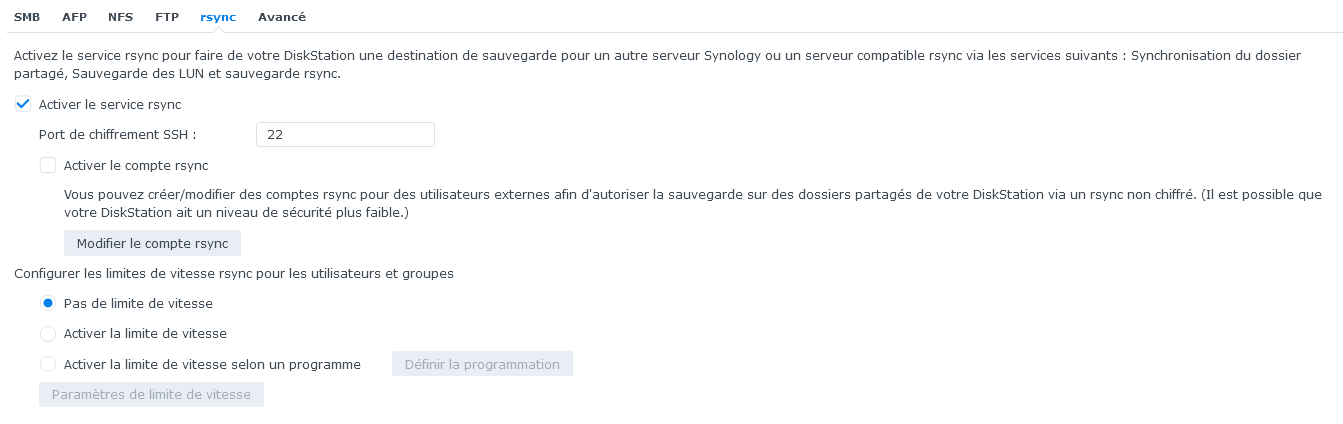1343x424 pixels.
Task: Click 'Modifier le compte rsync' button
Action: point(152,244)
